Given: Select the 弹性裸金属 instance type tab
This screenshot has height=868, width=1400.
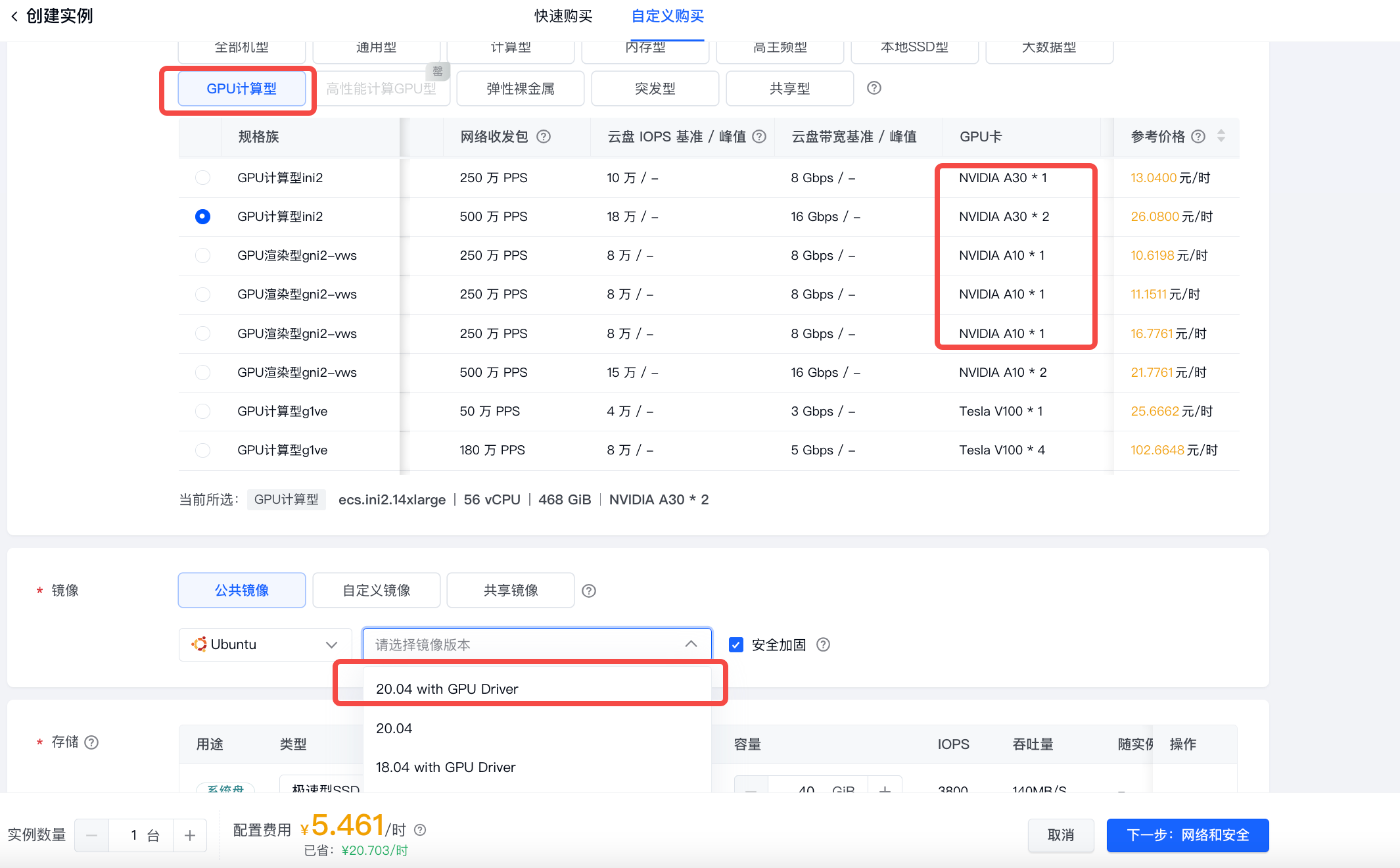Looking at the screenshot, I should pyautogui.click(x=520, y=89).
